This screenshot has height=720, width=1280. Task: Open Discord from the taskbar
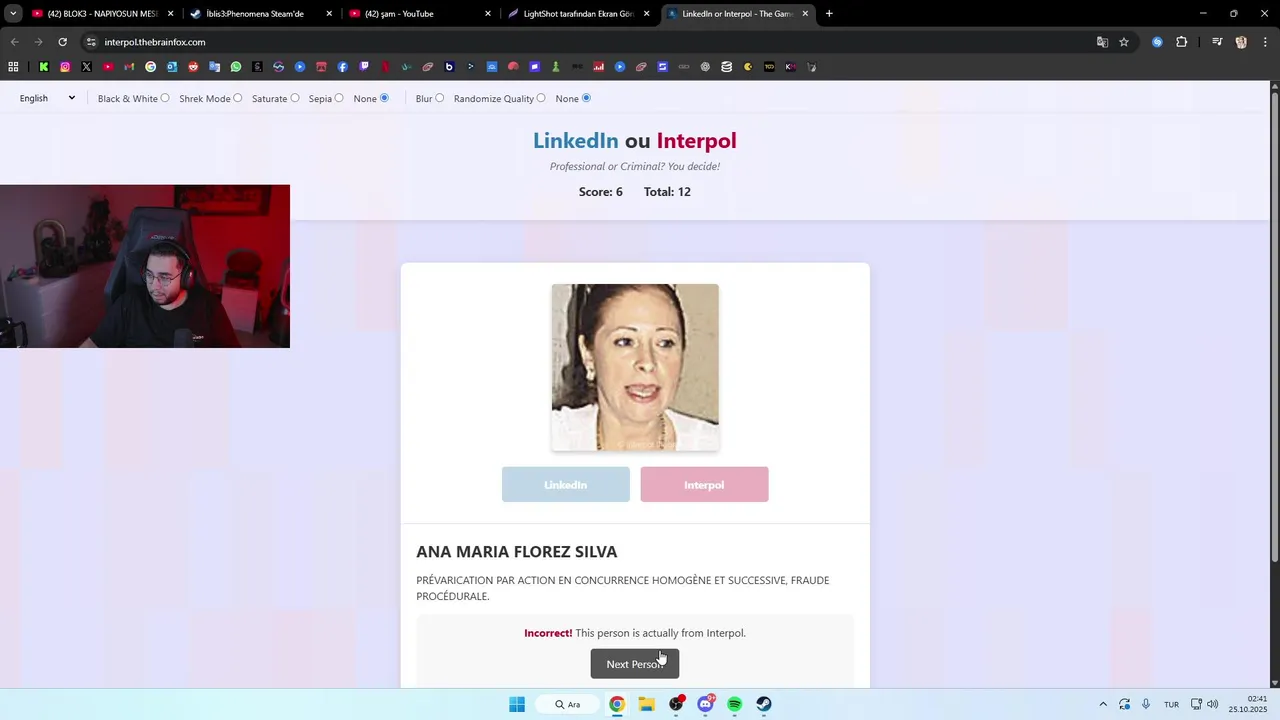(x=706, y=704)
